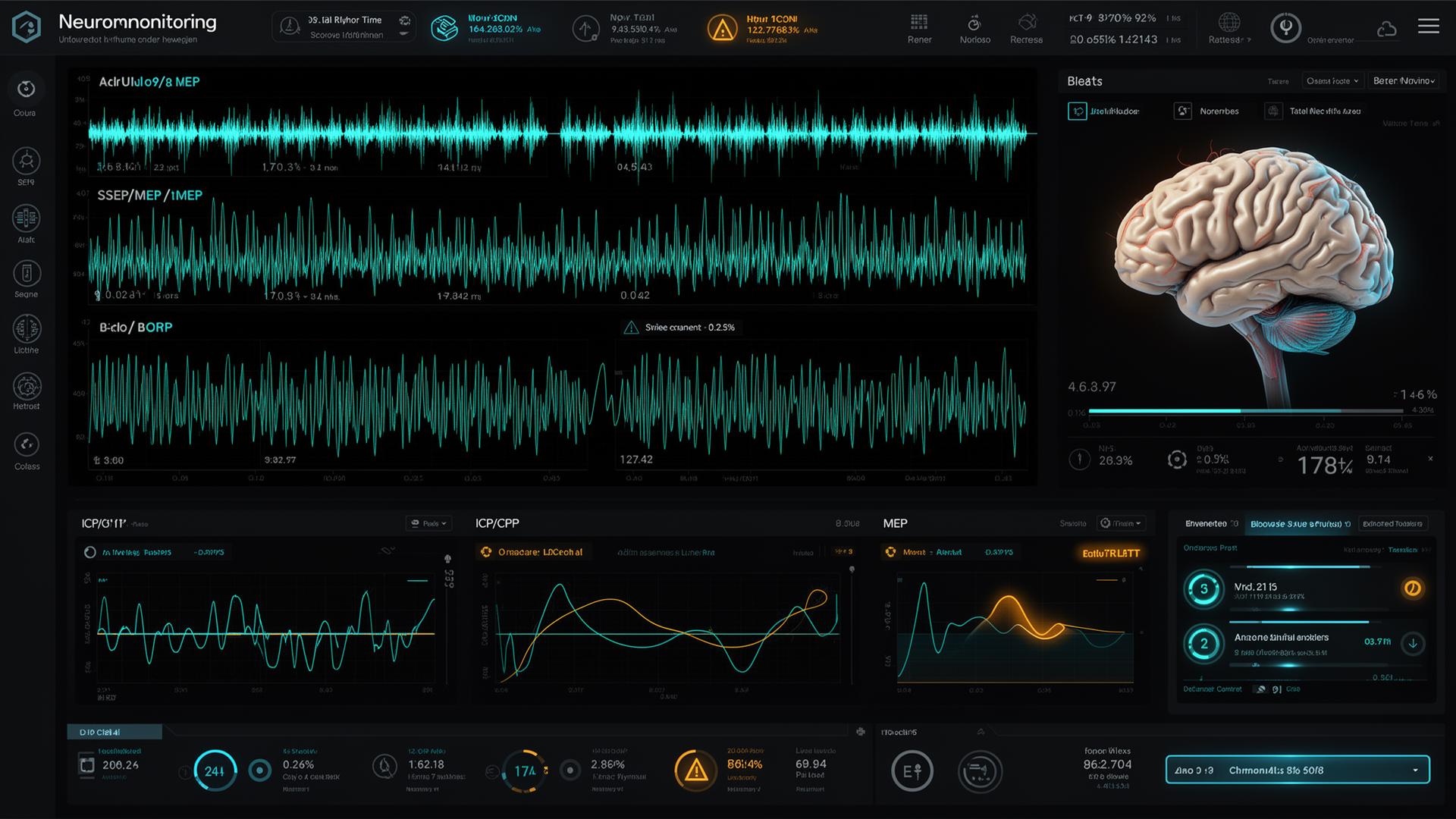Screen dimensions: 1456x819
Task: Click the Ef circular icon in bottom bar
Action: [x=912, y=771]
